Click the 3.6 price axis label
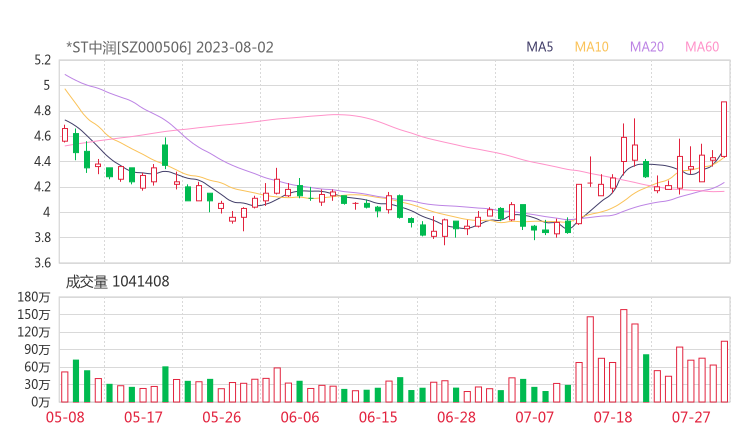Viewport: 740px width, 440px height. click(x=42, y=262)
